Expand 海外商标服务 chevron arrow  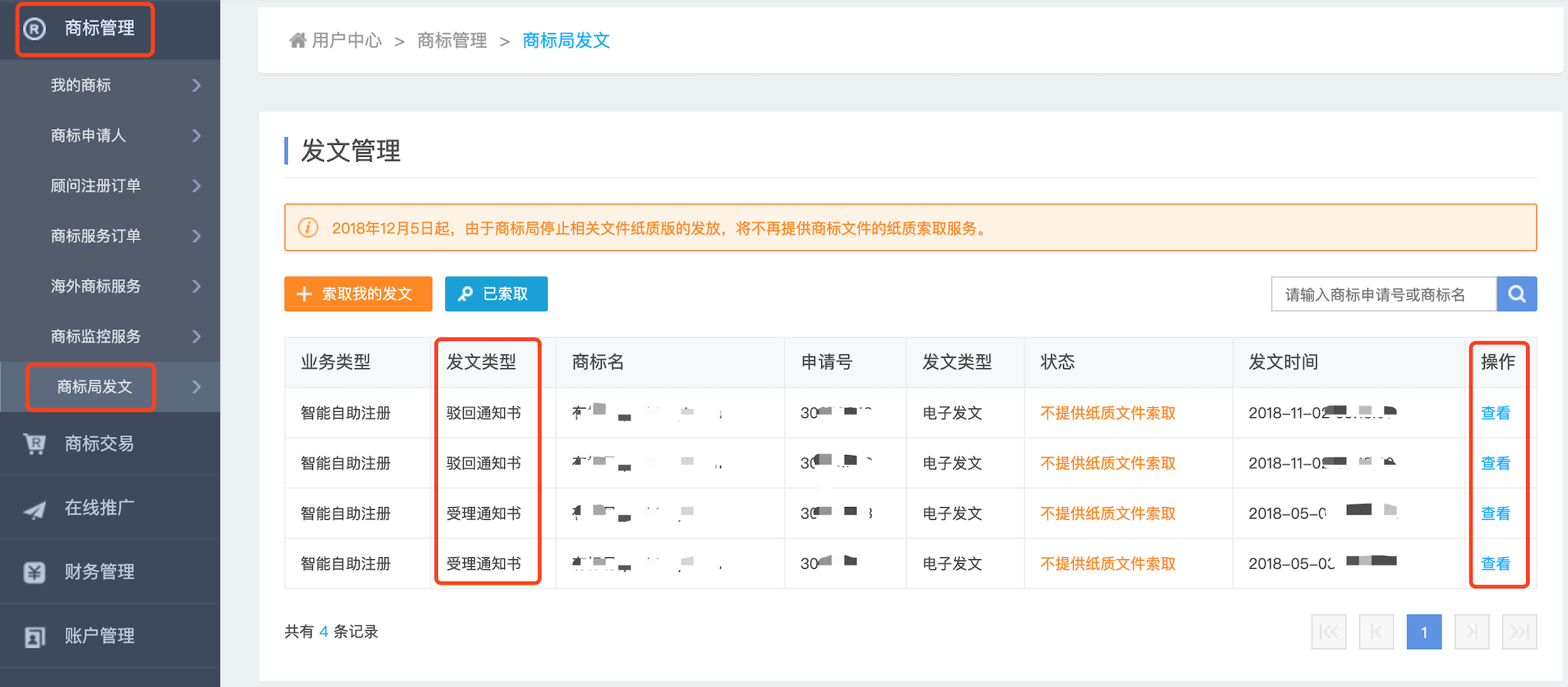pyautogui.click(x=197, y=286)
